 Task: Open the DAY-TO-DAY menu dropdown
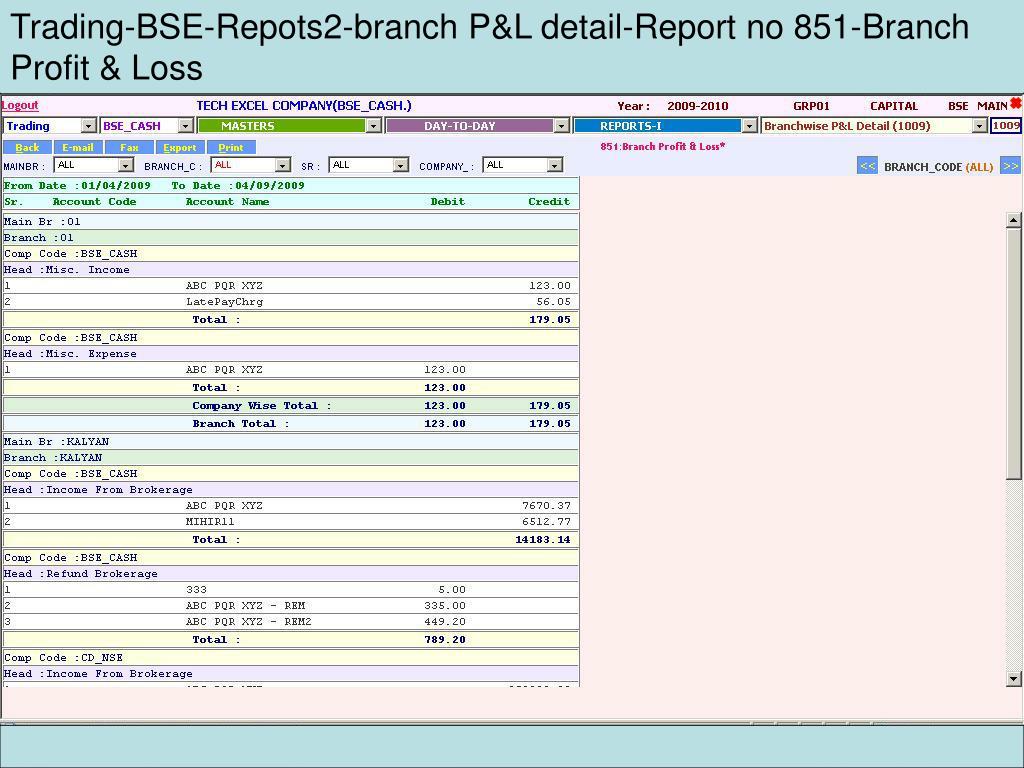pyautogui.click(x=562, y=126)
